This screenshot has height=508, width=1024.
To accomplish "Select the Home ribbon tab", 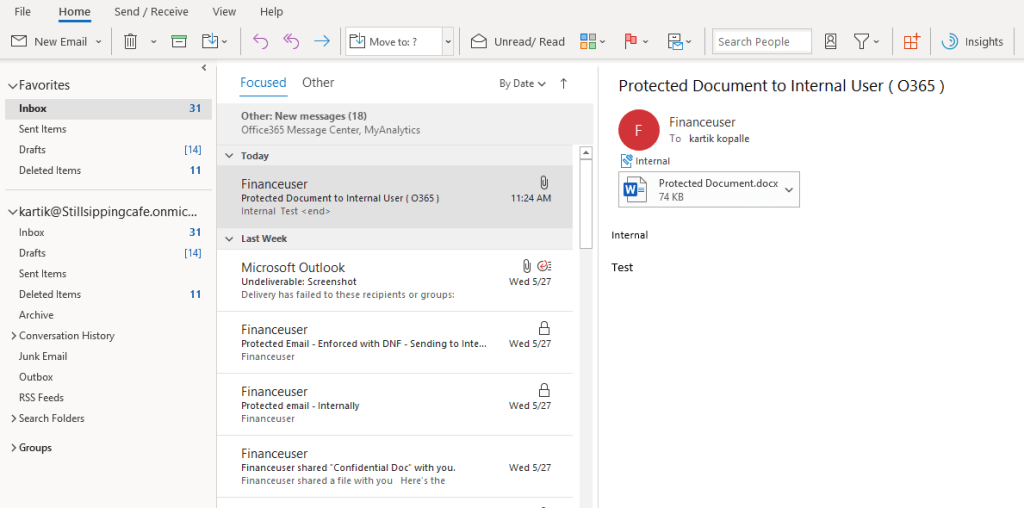I will point(74,12).
